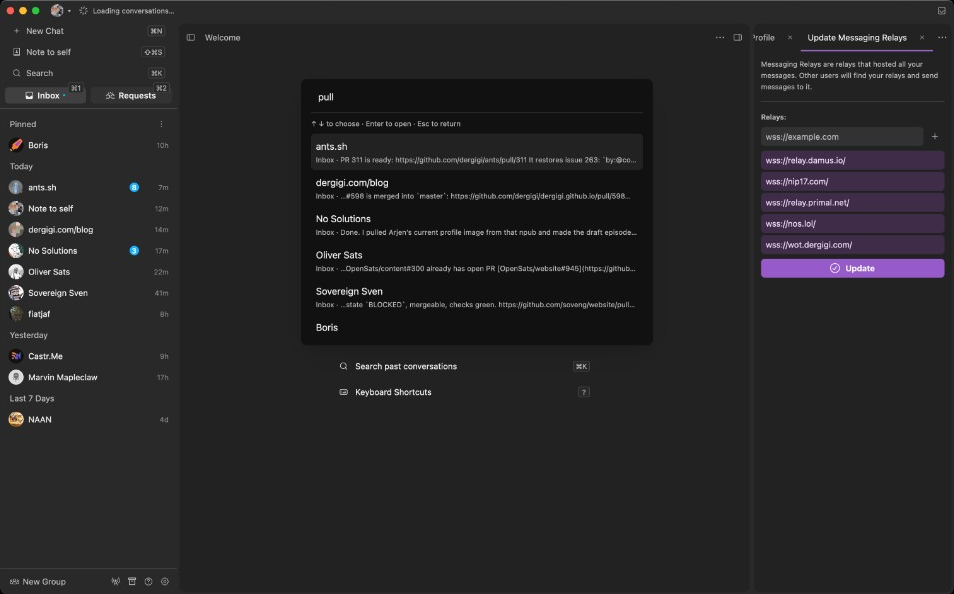The image size is (954, 594).
Task: Select the wss://relay.primal.net/ relay
Action: [x=852, y=203]
